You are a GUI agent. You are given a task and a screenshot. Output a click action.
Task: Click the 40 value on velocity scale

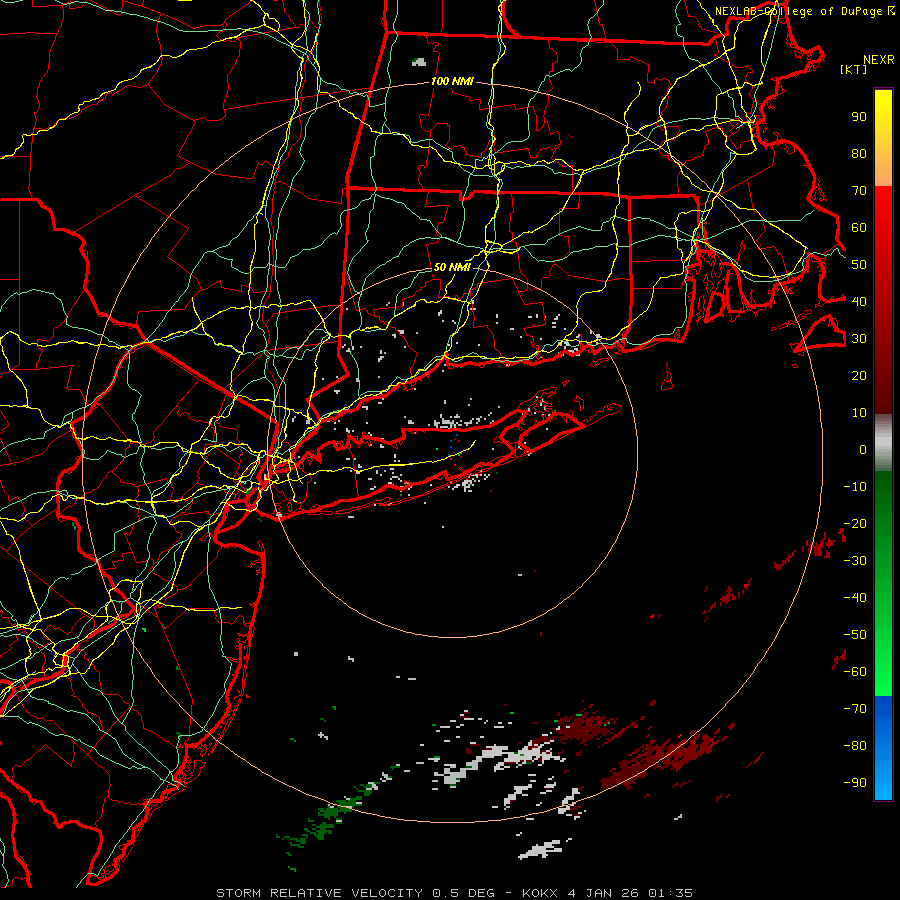[x=859, y=302]
